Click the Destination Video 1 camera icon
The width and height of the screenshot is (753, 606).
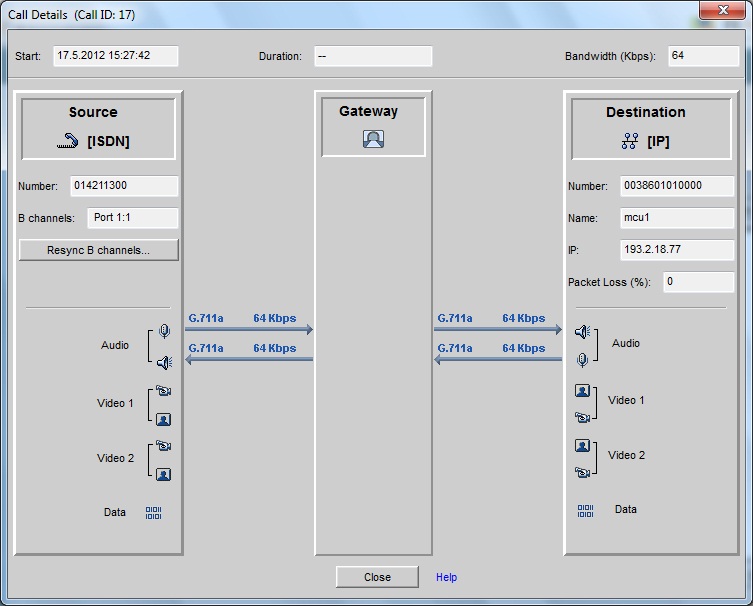click(583, 418)
